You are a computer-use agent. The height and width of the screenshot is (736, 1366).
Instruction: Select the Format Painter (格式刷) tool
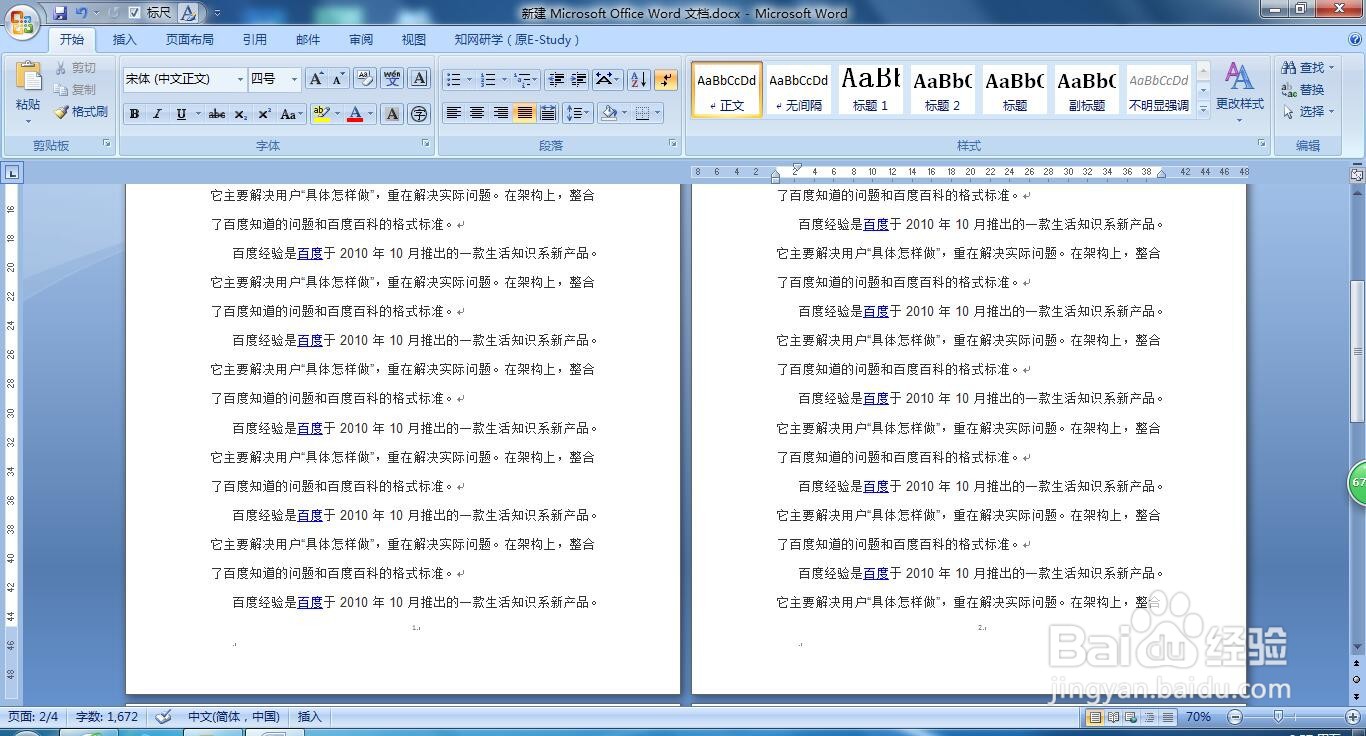[x=80, y=112]
